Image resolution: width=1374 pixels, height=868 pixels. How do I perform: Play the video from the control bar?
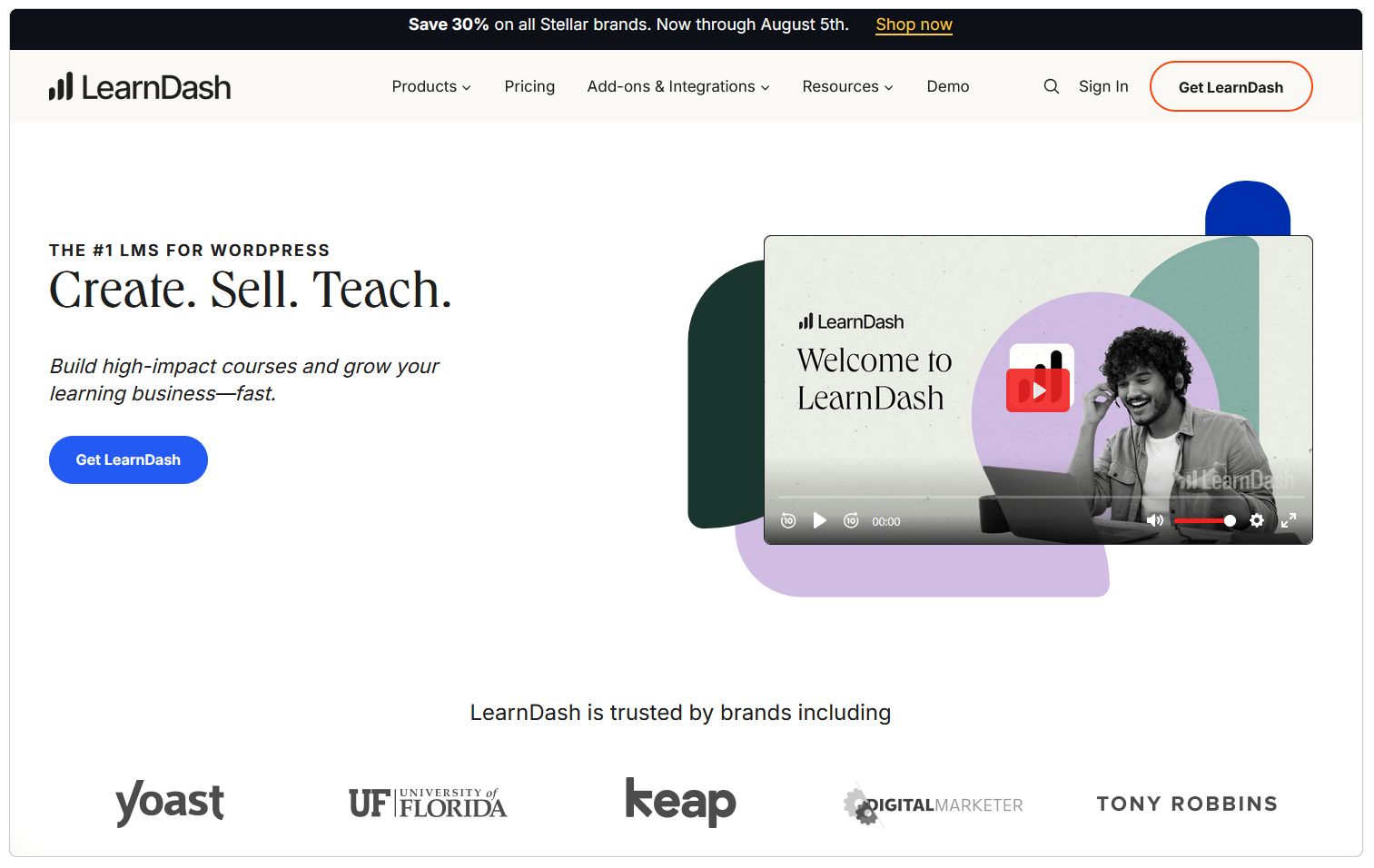tap(819, 520)
